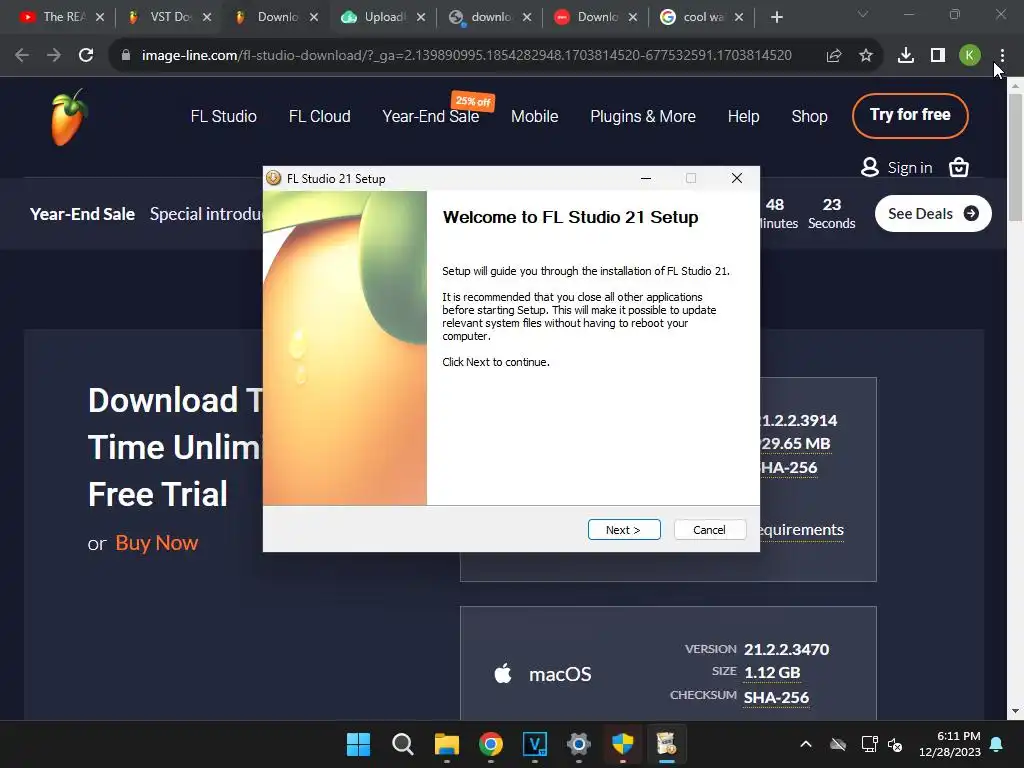This screenshot has height=768, width=1024.
Task: Click the browser forward arrow
Action: (54, 56)
